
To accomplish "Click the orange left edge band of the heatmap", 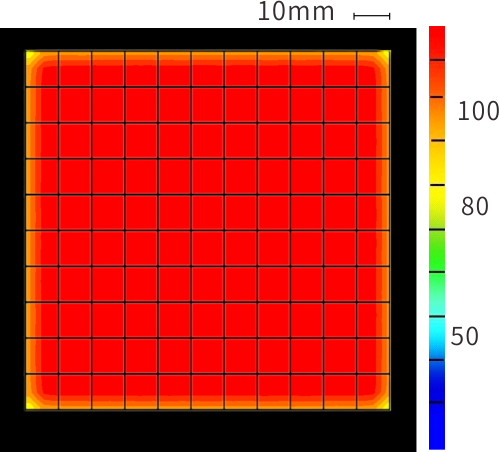I will tap(33, 230).
